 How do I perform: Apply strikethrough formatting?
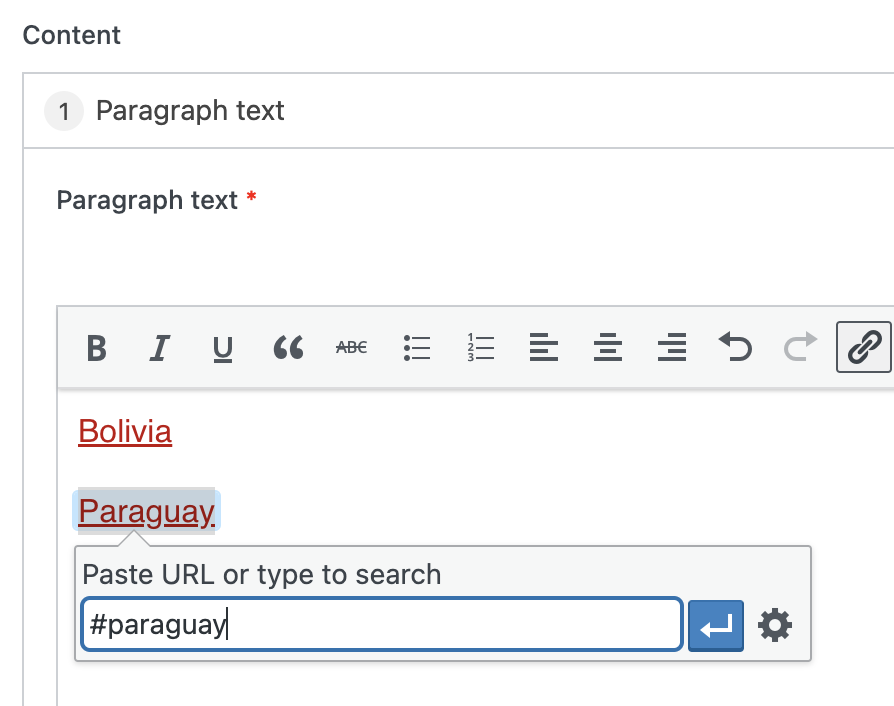click(x=351, y=348)
